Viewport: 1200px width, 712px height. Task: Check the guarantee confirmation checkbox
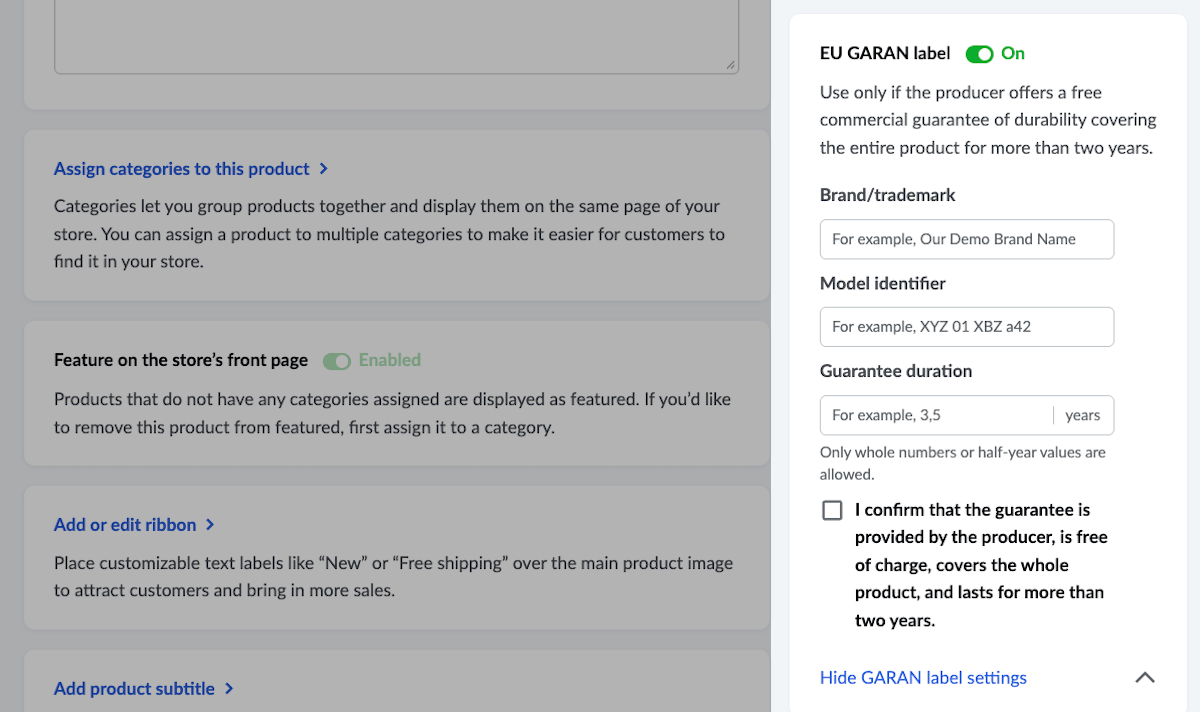[832, 511]
